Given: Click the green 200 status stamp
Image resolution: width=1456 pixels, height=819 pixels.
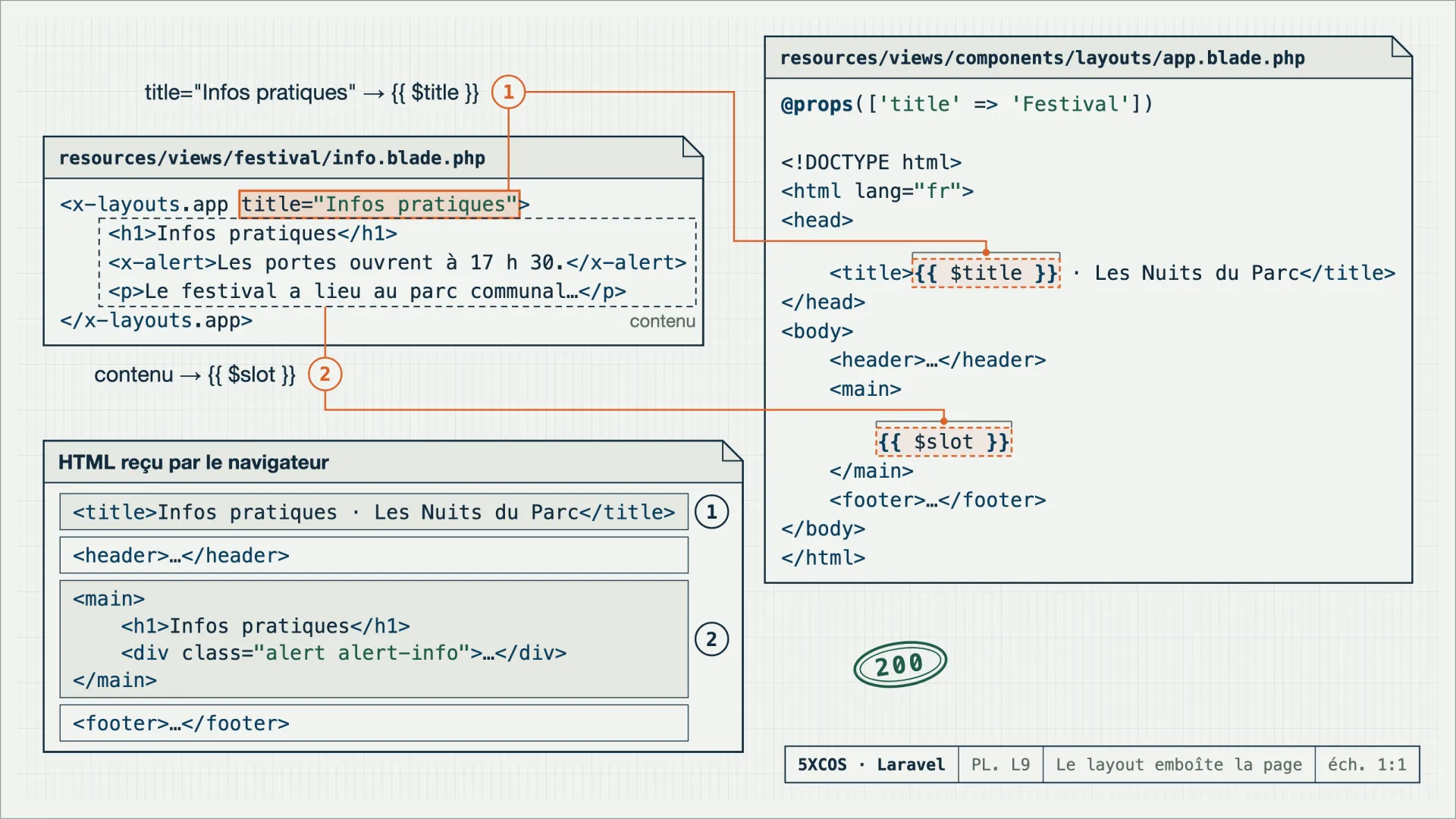Looking at the screenshot, I should [x=900, y=664].
